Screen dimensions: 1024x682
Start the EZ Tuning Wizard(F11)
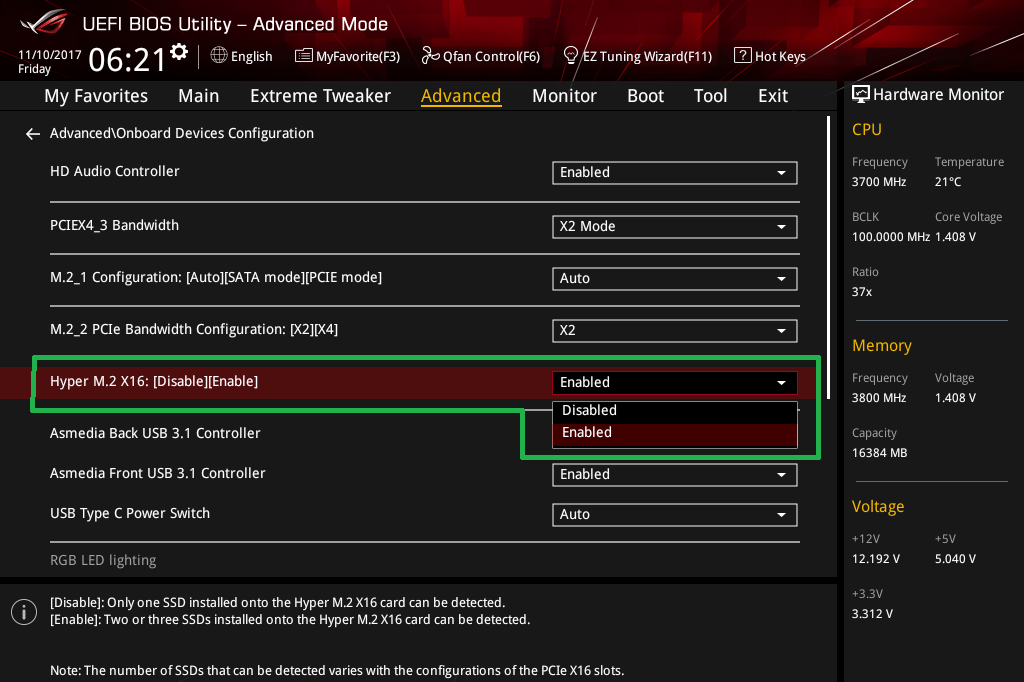[637, 56]
